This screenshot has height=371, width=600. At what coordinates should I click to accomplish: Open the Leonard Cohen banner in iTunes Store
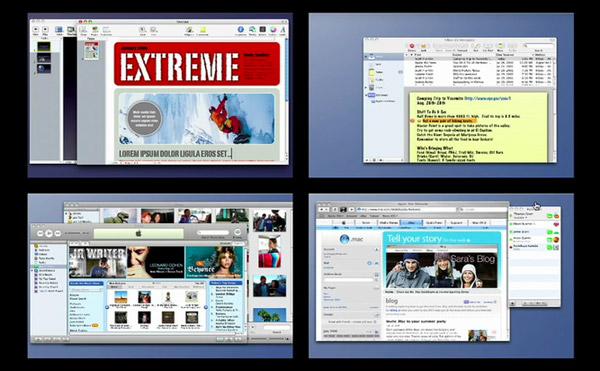pos(156,262)
